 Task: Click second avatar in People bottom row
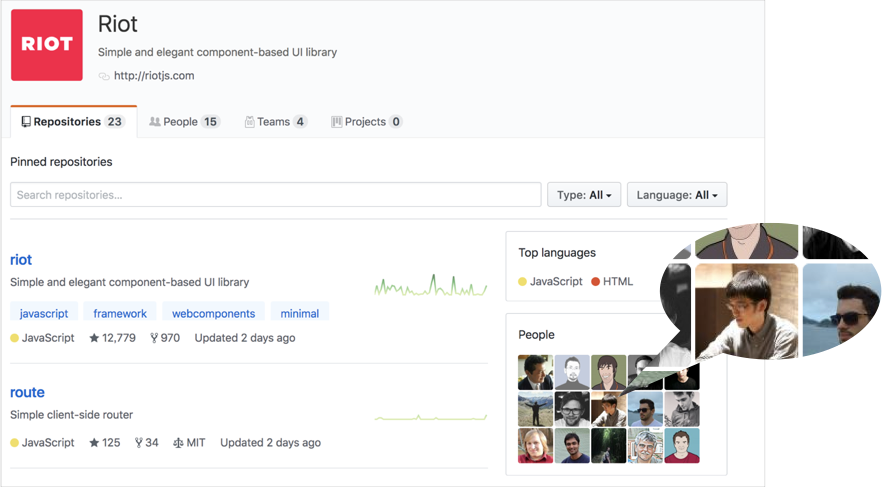coord(572,445)
